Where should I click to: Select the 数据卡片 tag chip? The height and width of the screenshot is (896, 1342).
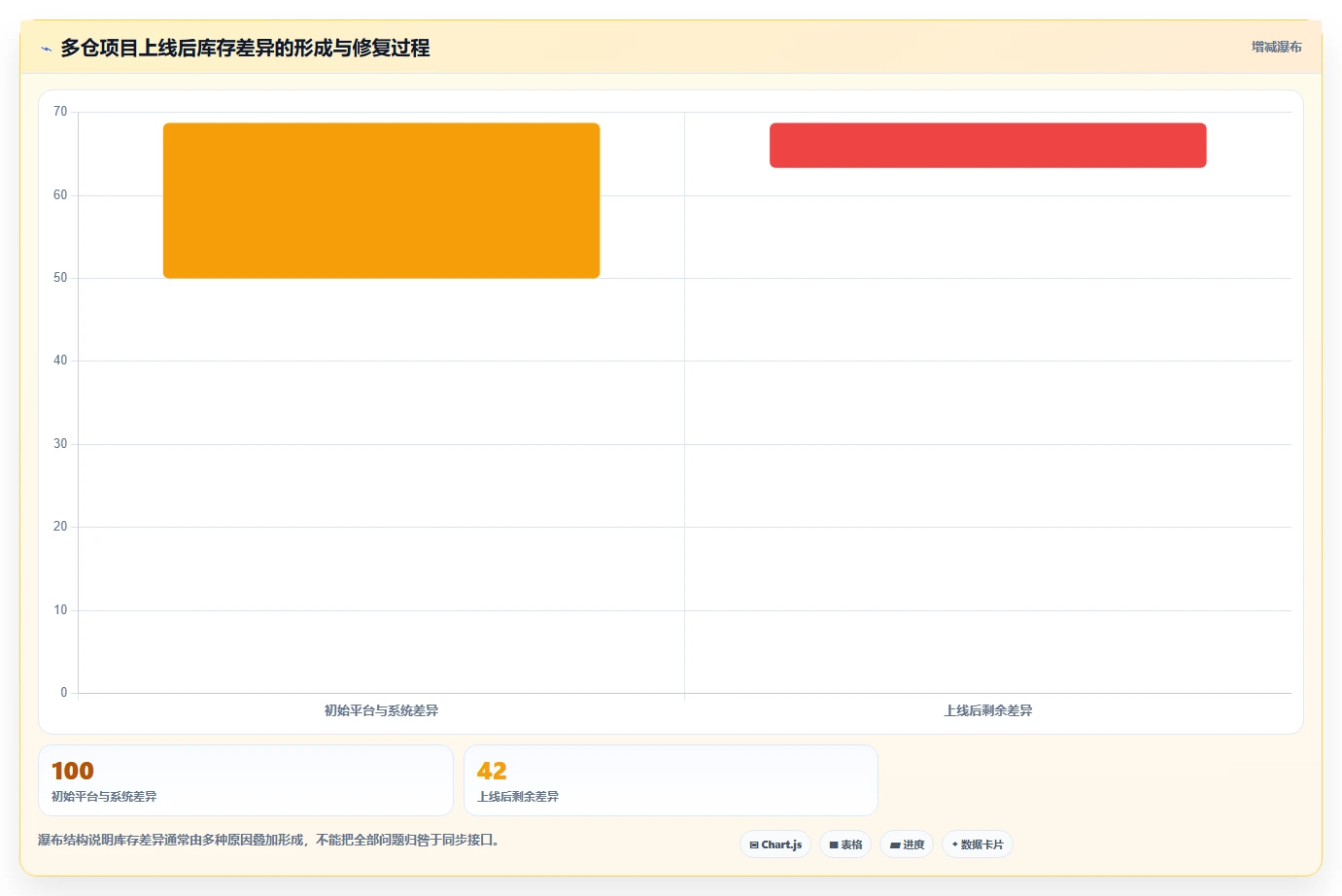pos(978,844)
